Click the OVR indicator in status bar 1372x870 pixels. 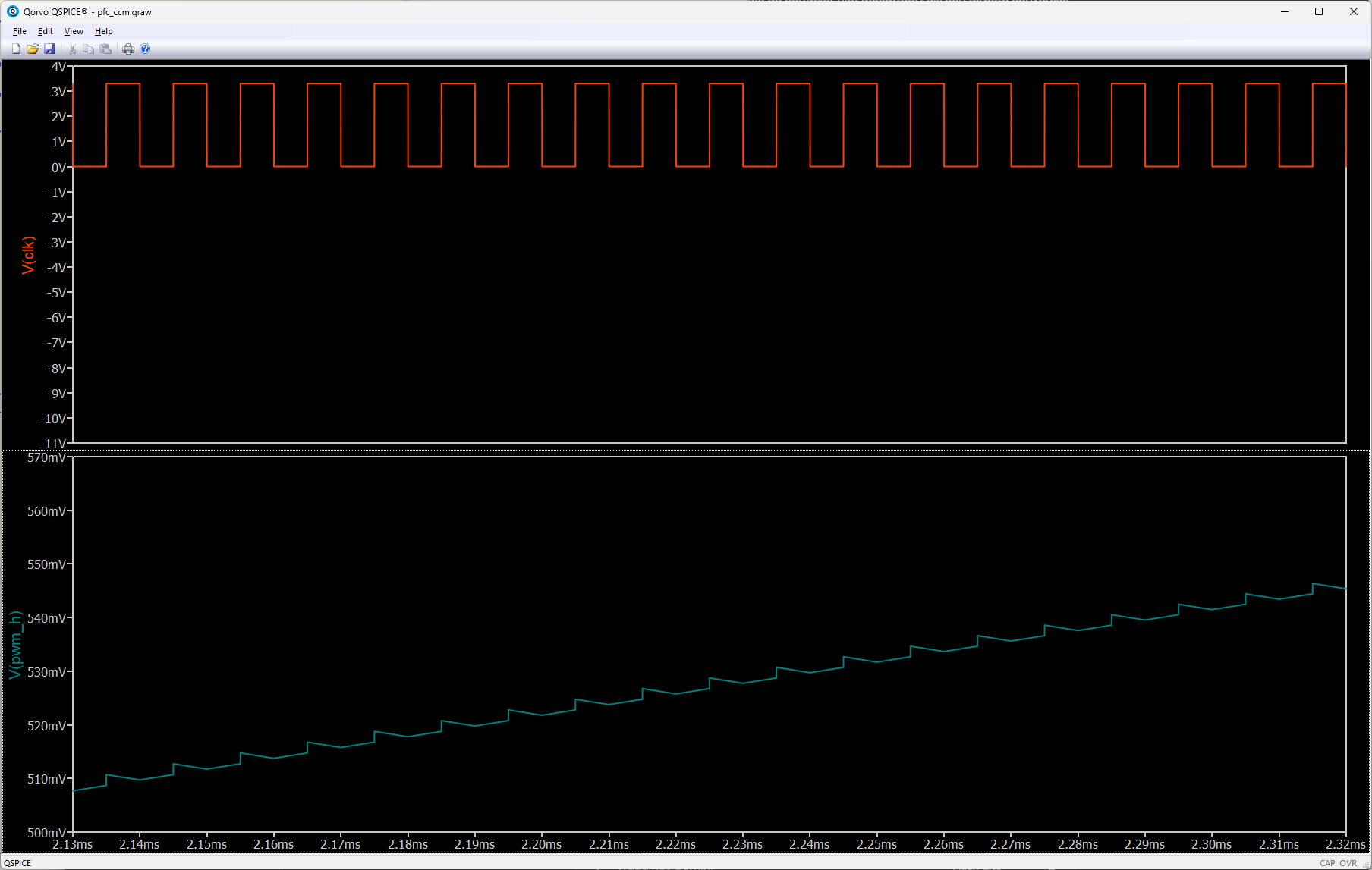click(1348, 863)
